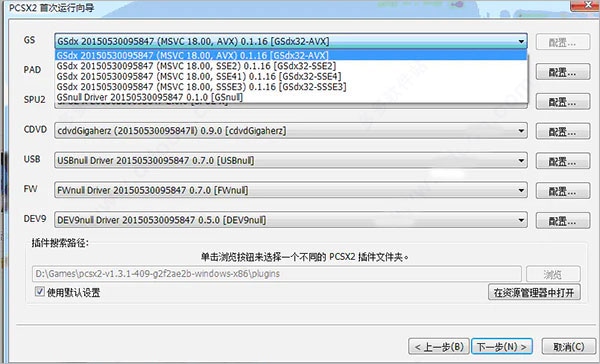Select GSdx32-AVX option in dropdown list
This screenshot has height=364, width=600.
(x=291, y=55)
